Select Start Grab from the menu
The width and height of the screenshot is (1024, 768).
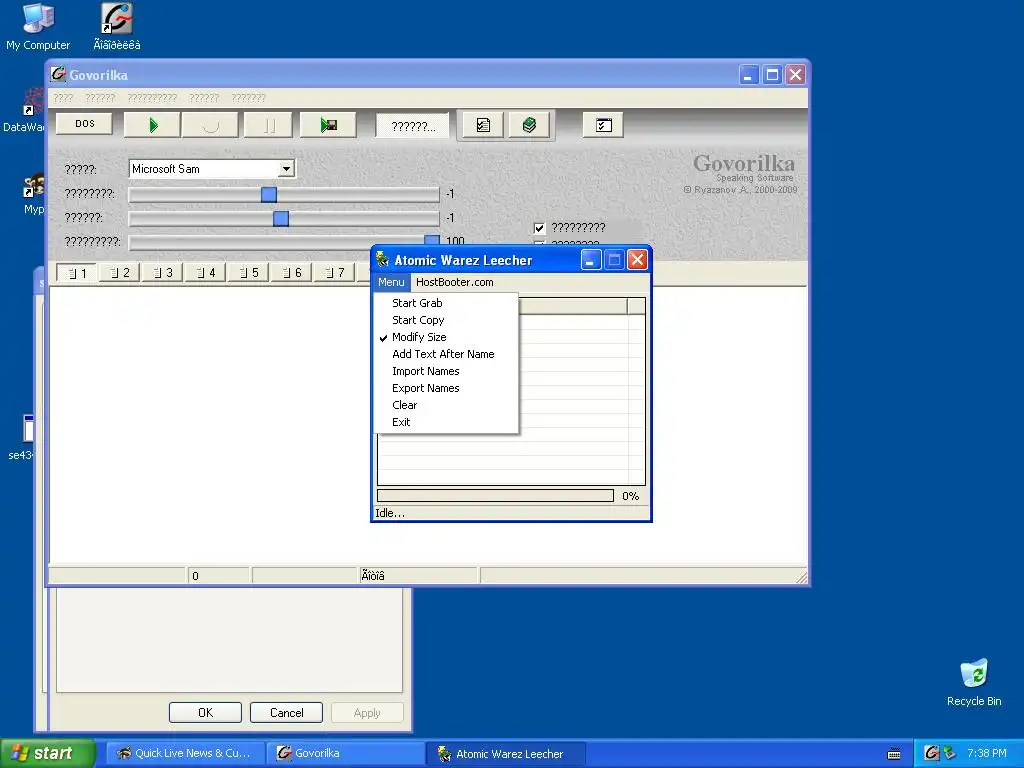[x=446, y=303]
